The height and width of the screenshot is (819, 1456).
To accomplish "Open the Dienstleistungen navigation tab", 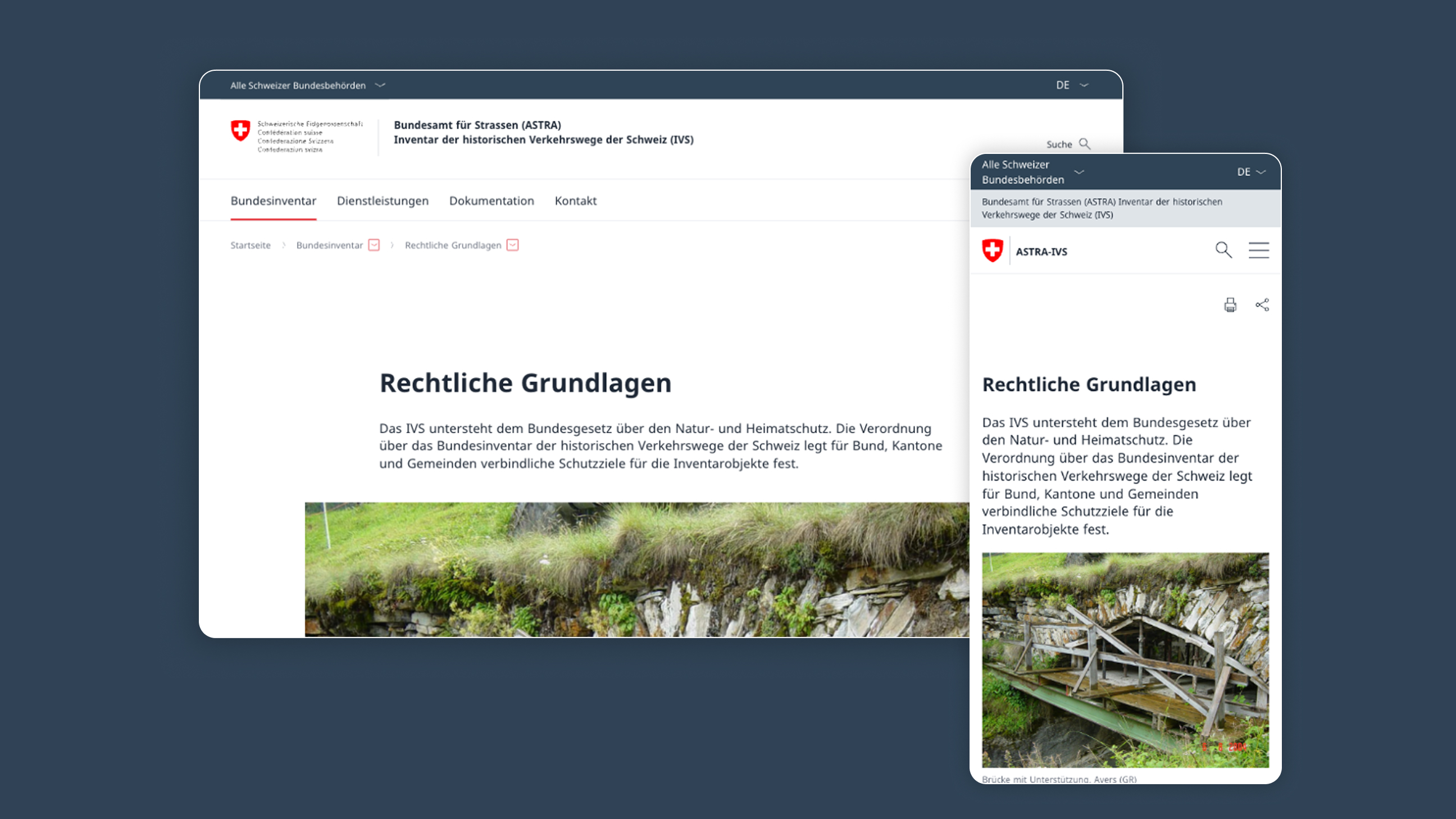I will click(x=383, y=201).
